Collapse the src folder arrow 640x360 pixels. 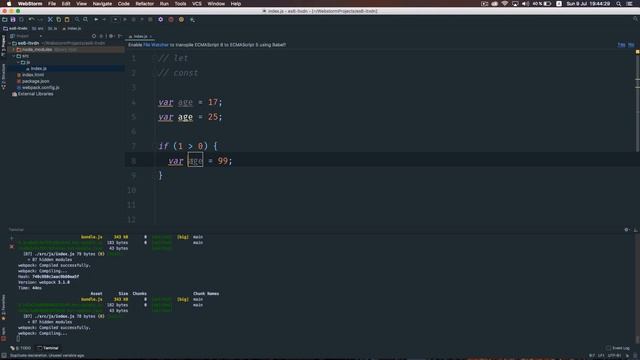pyautogui.click(x=14, y=56)
